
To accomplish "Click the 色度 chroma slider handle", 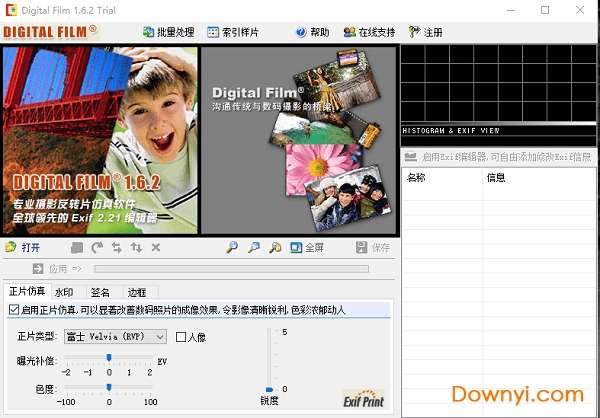I will coord(109,387).
